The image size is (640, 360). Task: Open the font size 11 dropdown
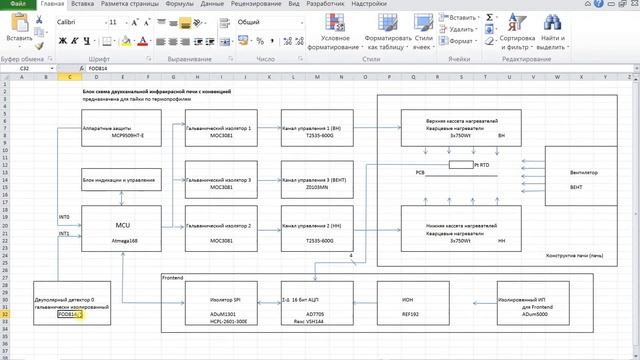(126, 22)
